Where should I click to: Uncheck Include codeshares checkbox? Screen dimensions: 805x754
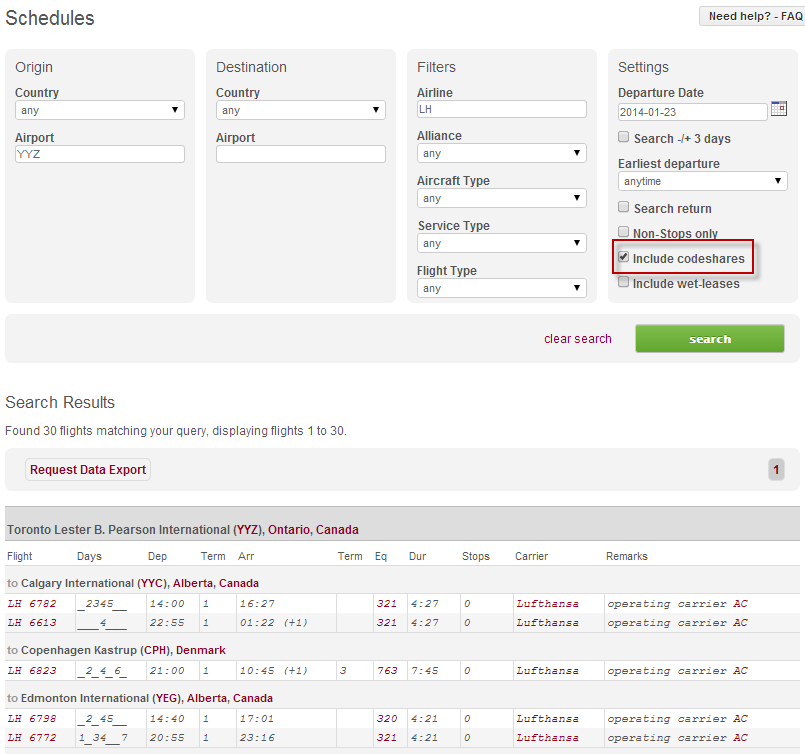pyautogui.click(x=624, y=258)
